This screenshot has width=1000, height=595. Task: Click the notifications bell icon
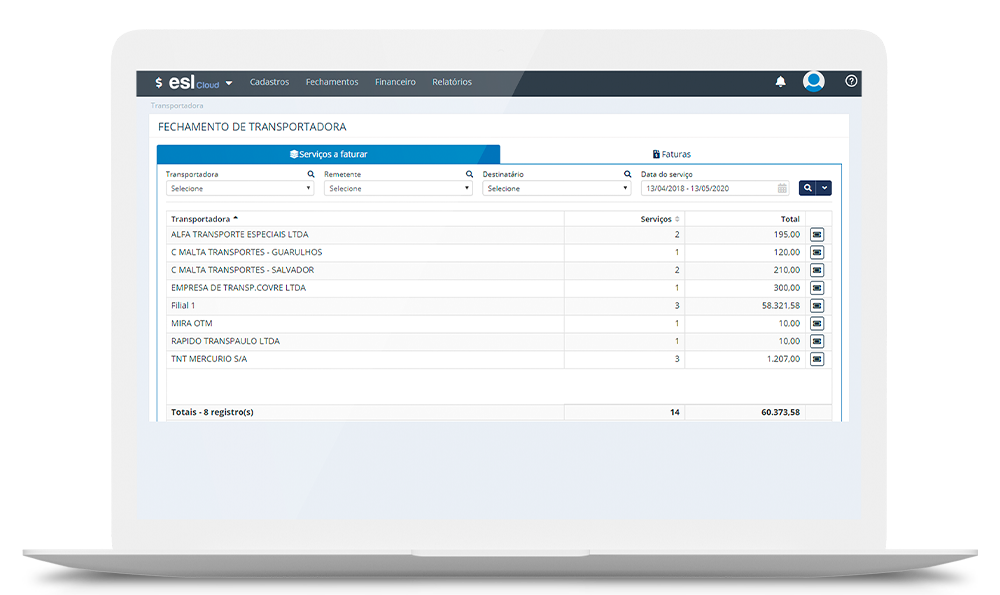pyautogui.click(x=781, y=82)
